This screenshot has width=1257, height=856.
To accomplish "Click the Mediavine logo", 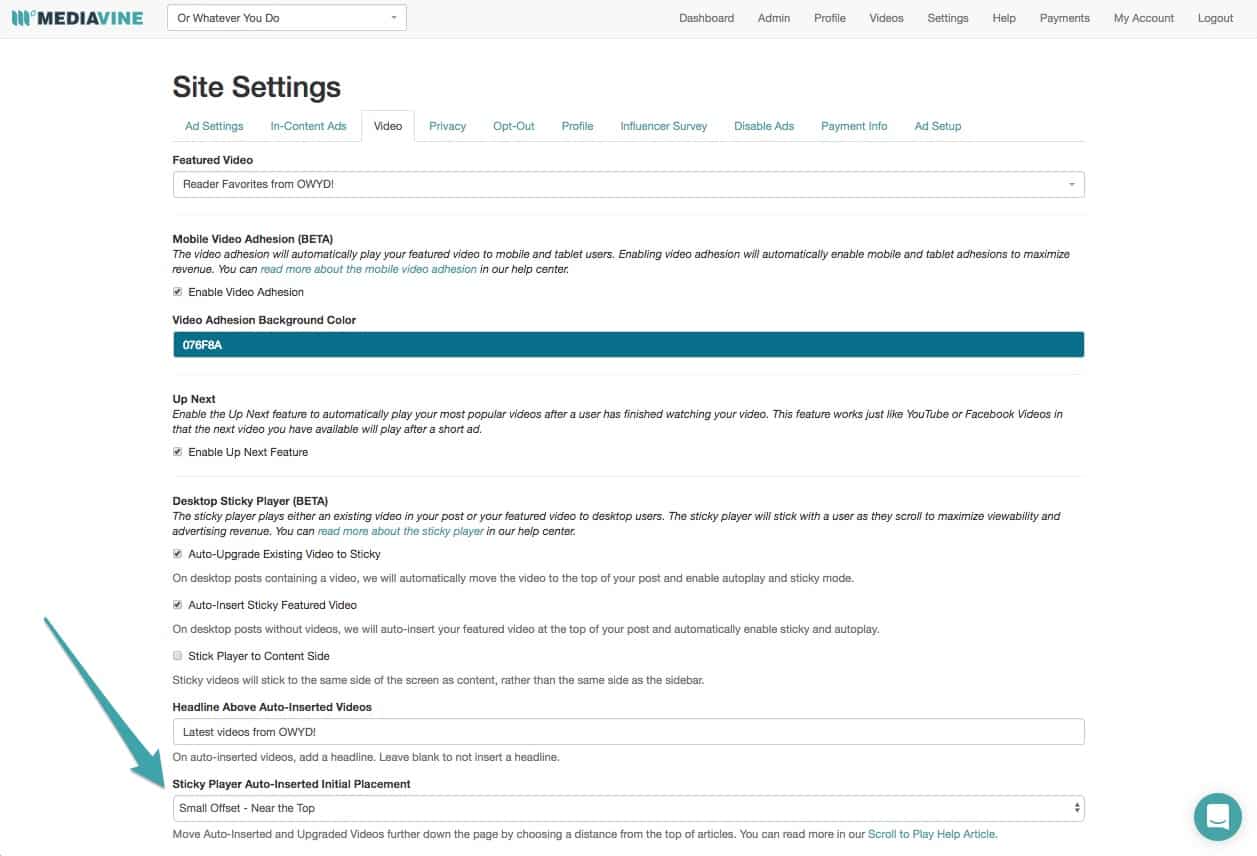I will [x=77, y=18].
